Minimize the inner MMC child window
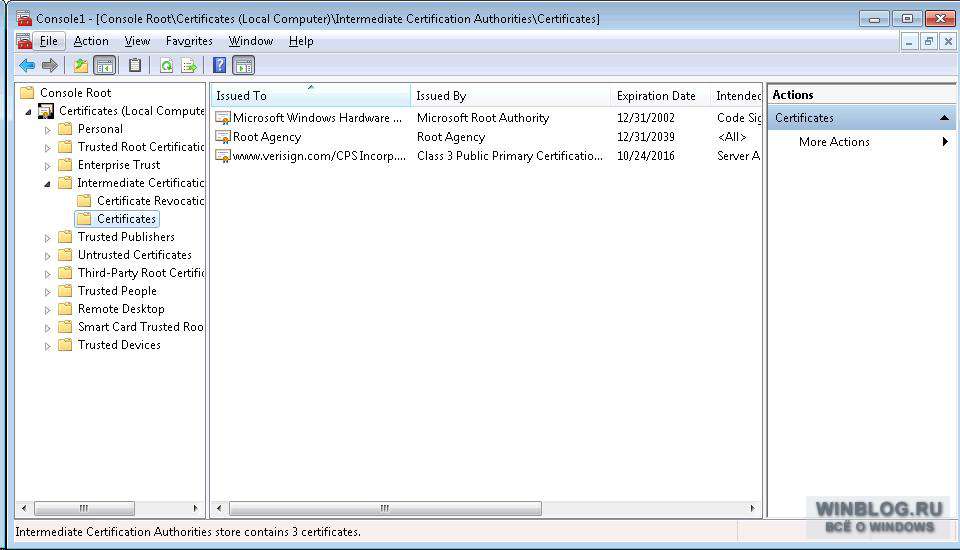The width and height of the screenshot is (960, 550). pyautogui.click(x=909, y=42)
